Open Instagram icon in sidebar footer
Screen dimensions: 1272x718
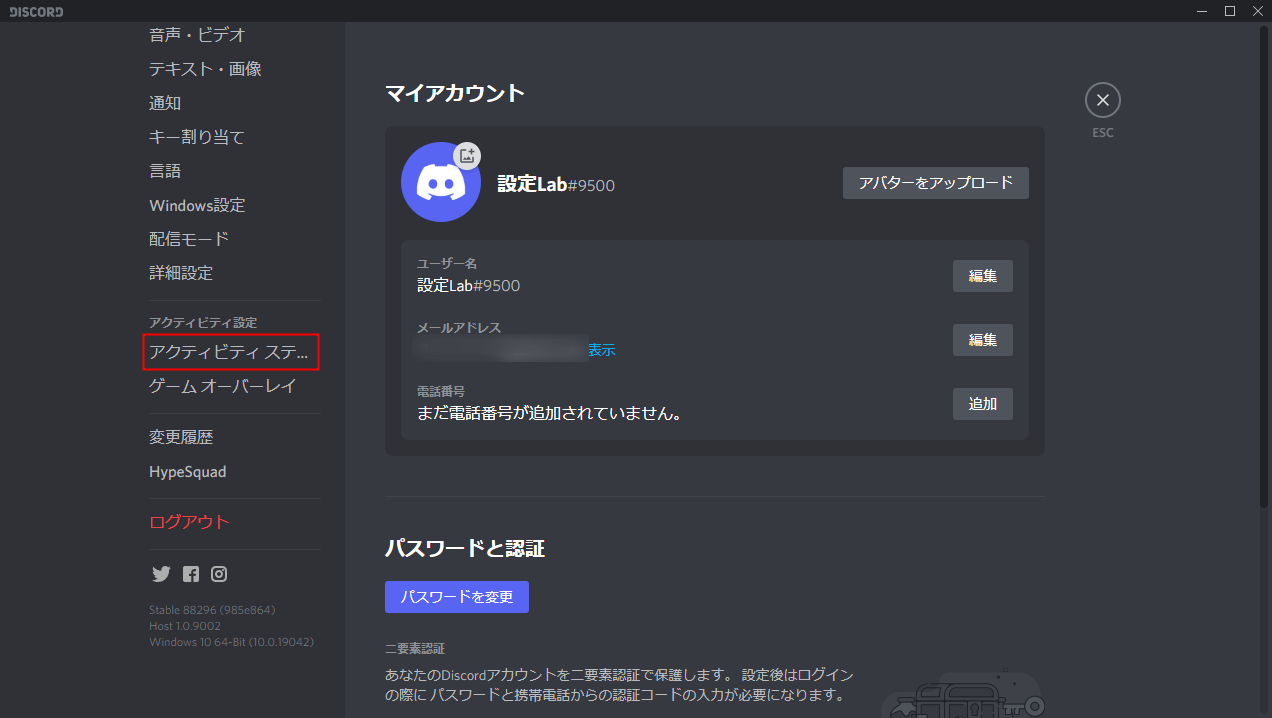click(x=219, y=574)
